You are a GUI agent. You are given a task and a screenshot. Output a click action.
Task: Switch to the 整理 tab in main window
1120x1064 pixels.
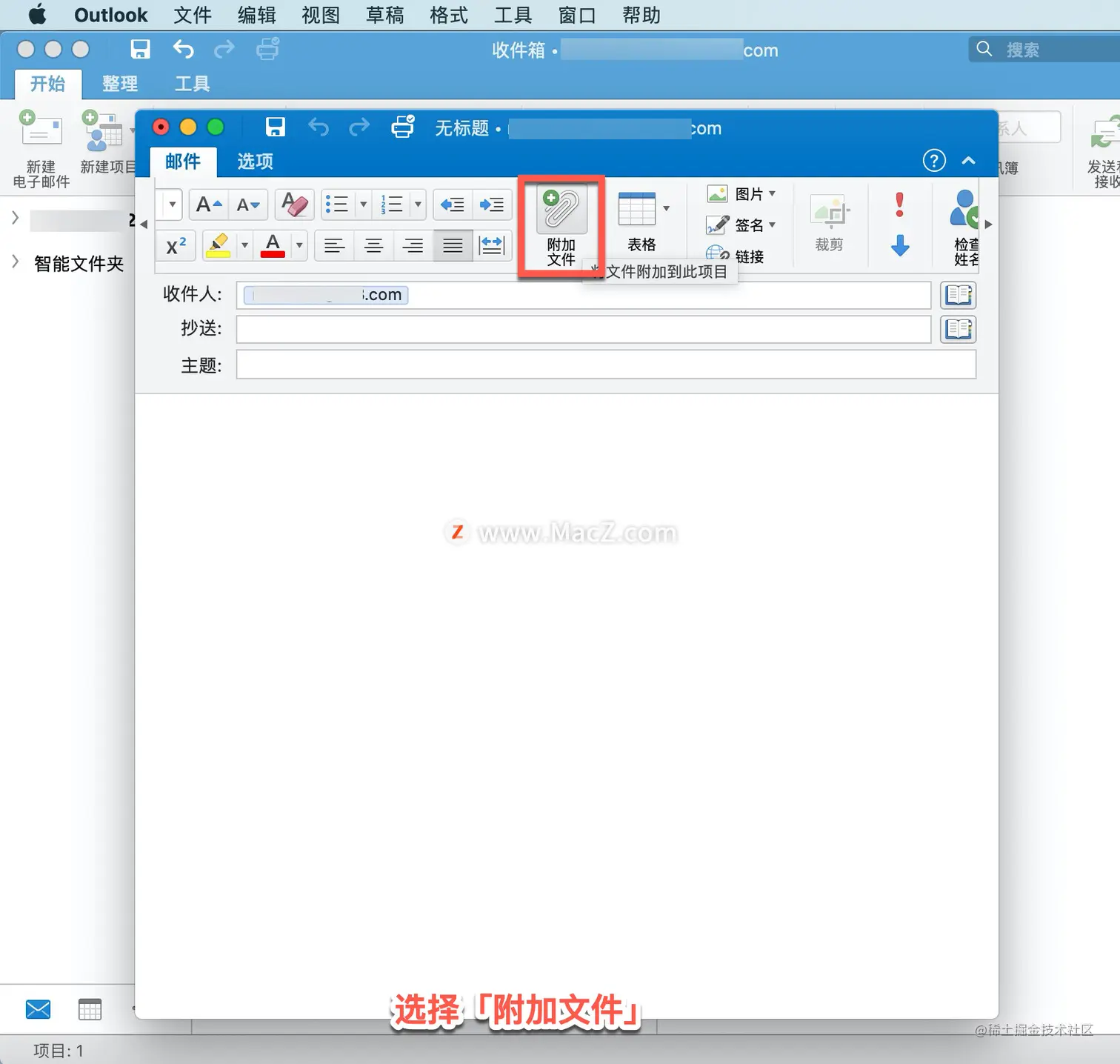120,84
